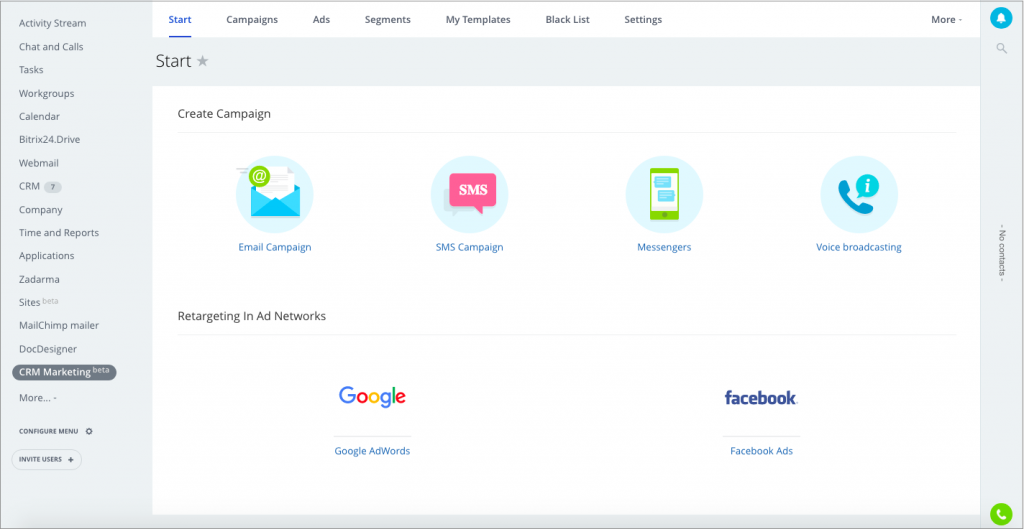
Task: Open Chat and Calls
Action: (x=51, y=47)
